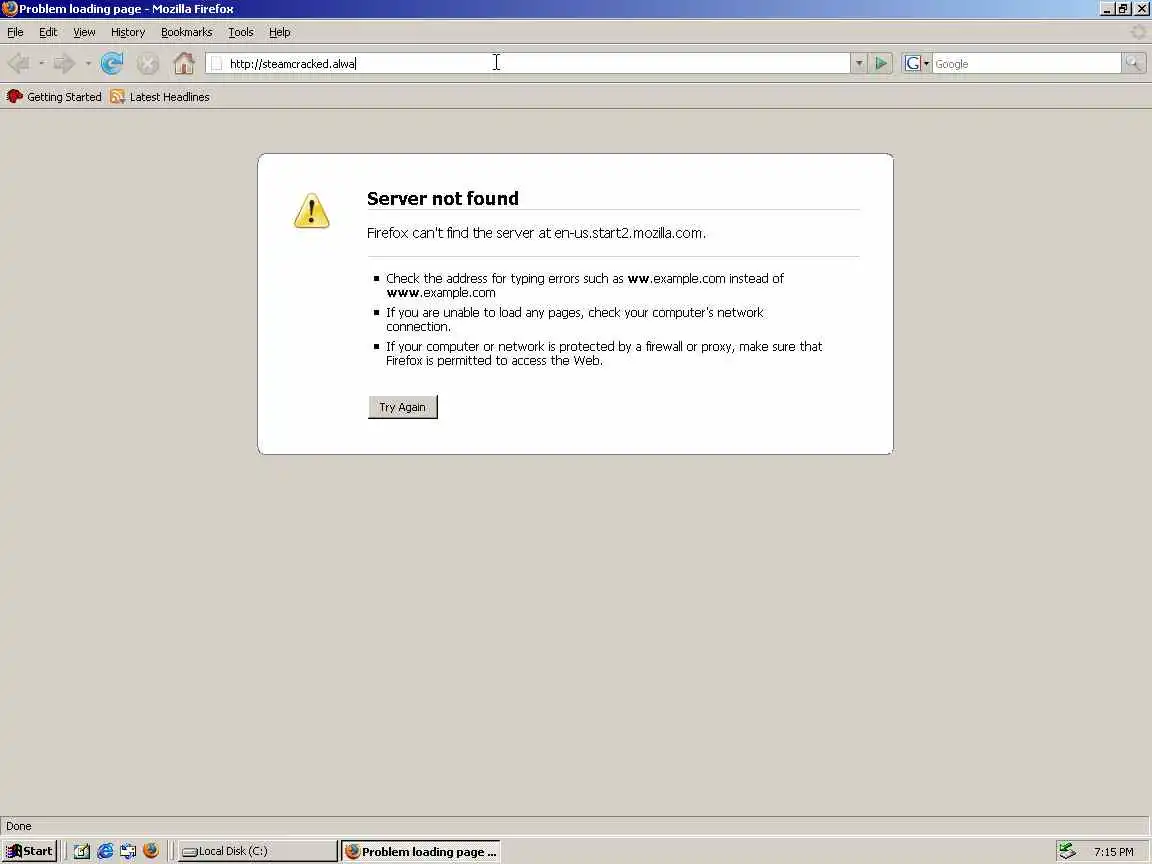
Task: Select Problem loading page taskbar button
Action: pos(421,851)
